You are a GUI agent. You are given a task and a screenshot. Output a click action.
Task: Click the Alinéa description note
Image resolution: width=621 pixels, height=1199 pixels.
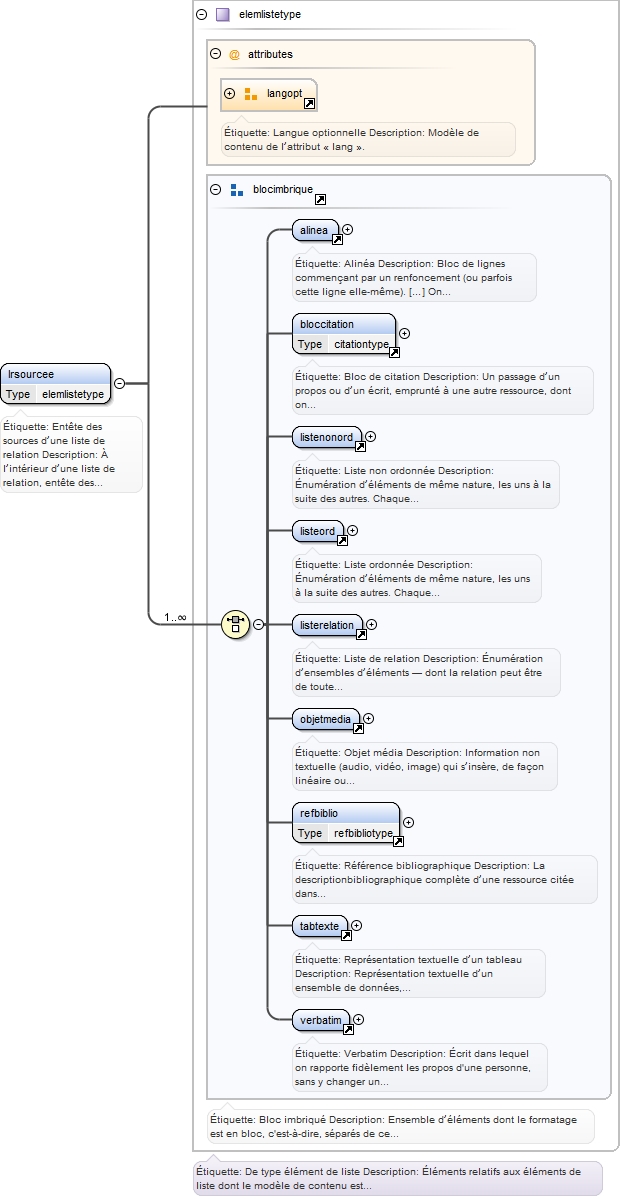pyautogui.click(x=415, y=278)
